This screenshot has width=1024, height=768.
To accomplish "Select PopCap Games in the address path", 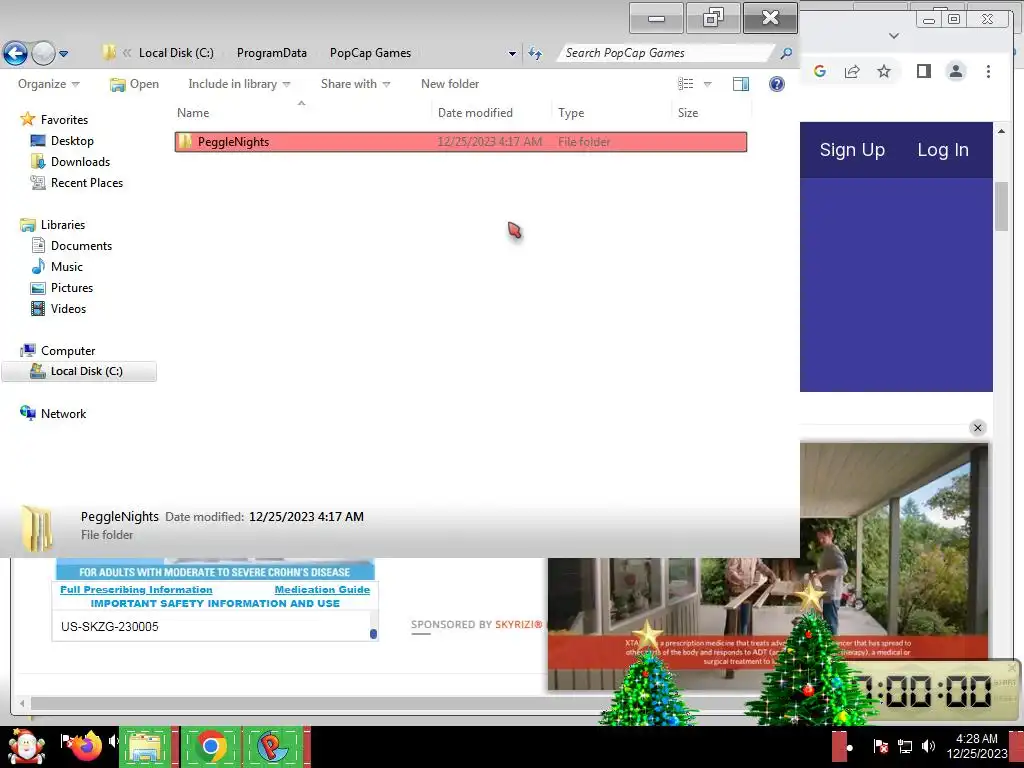I will coord(370,53).
